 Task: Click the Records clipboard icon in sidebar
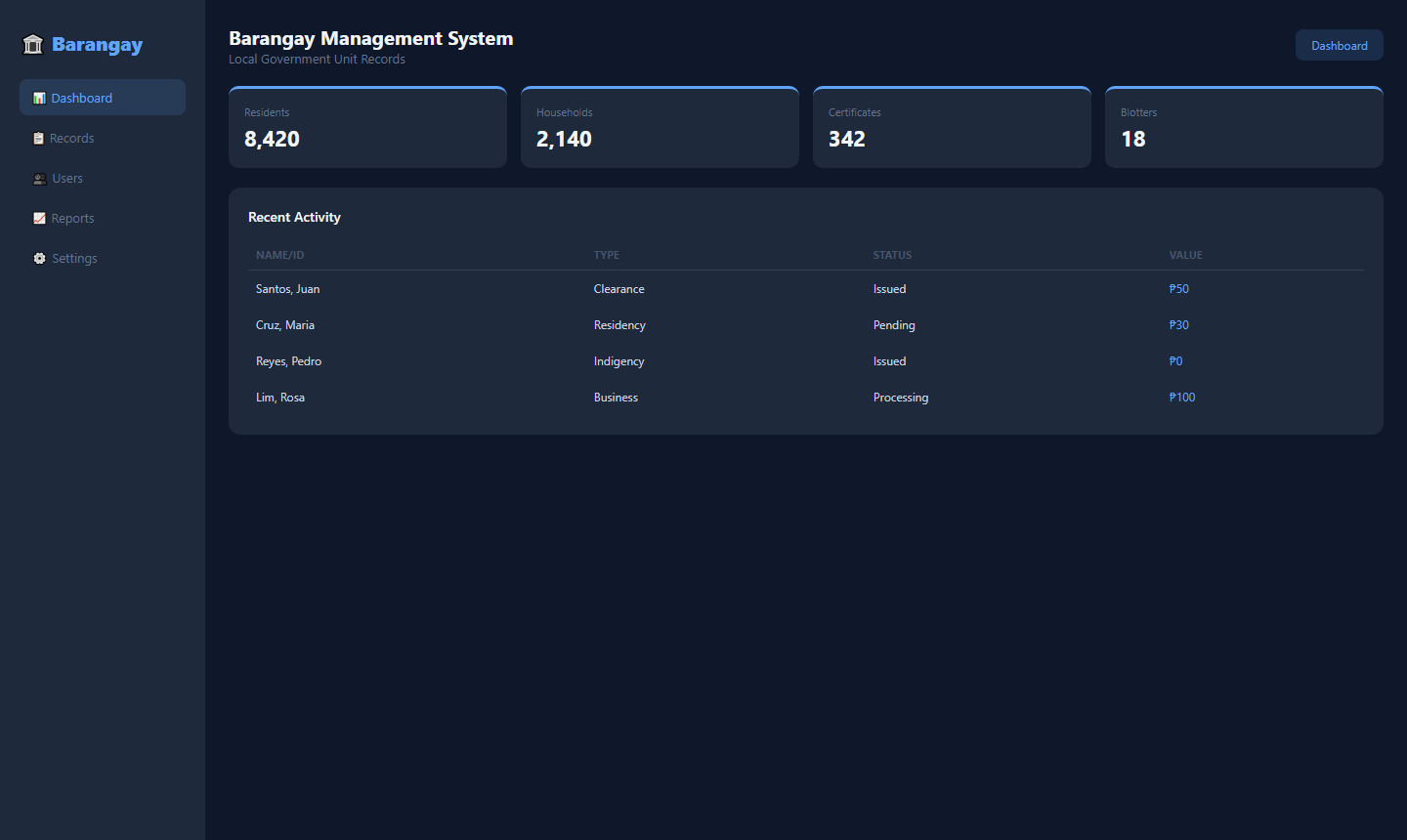tap(39, 139)
